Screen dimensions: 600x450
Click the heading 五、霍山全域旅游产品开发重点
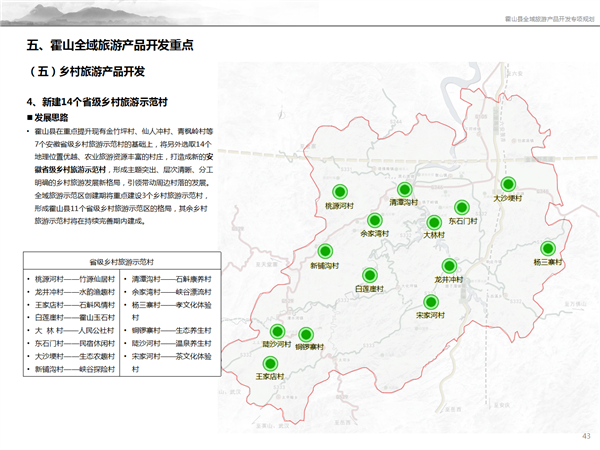[110, 45]
